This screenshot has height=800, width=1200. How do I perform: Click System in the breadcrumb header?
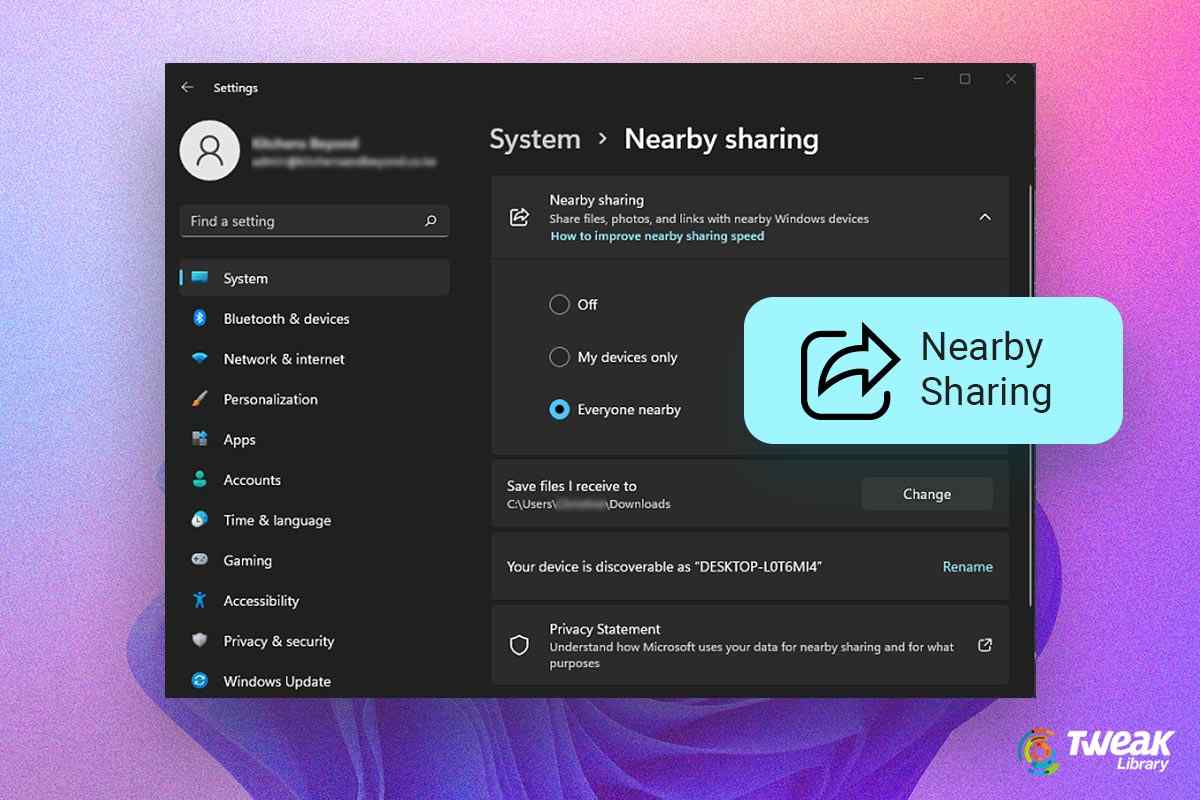(535, 140)
